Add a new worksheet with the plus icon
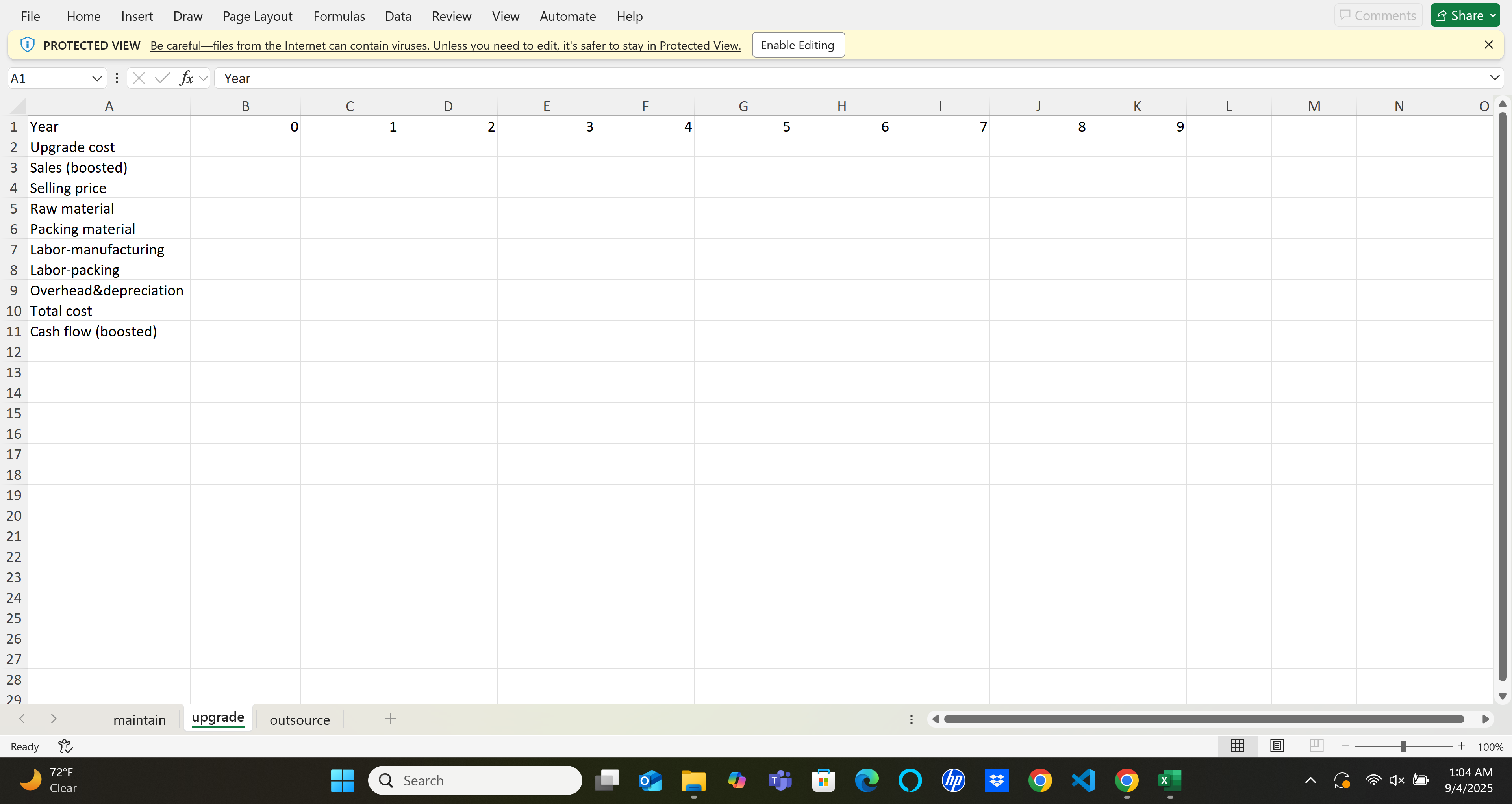This screenshot has width=1512, height=804. [x=390, y=719]
